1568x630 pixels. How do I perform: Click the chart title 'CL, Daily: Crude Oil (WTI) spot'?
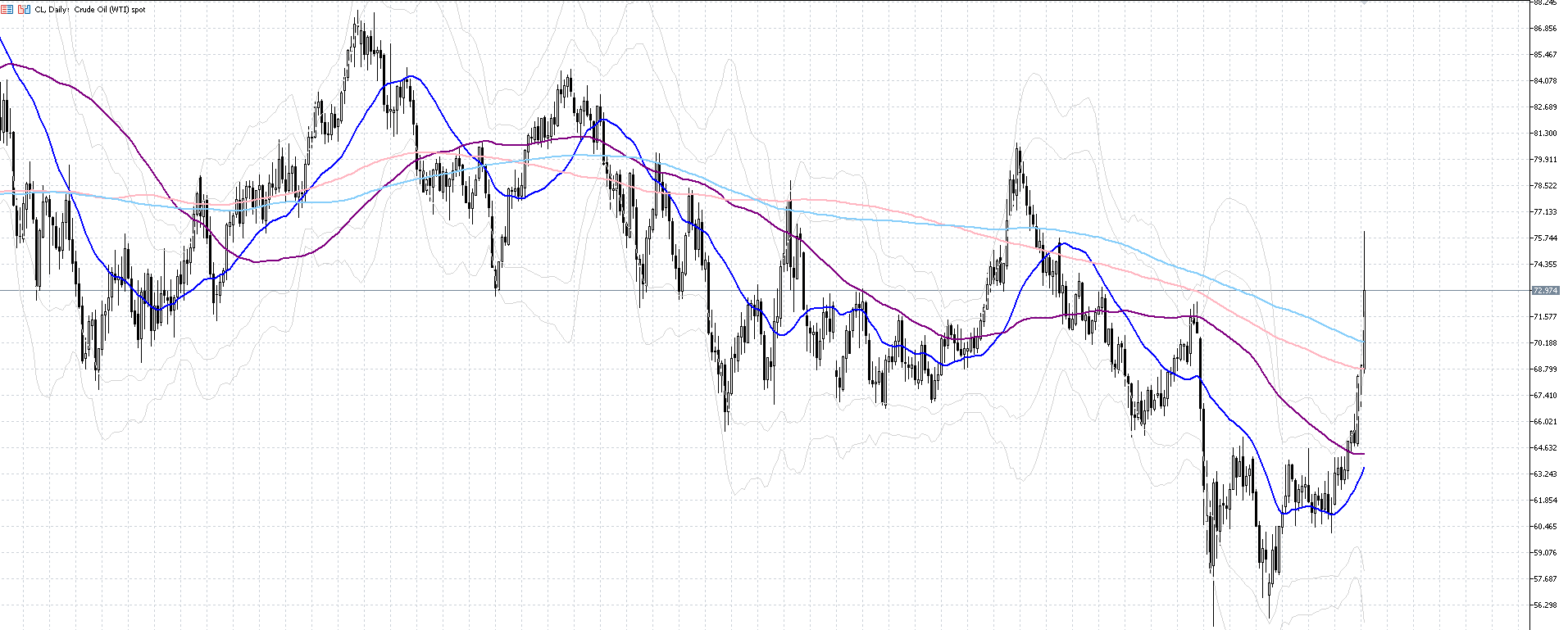coord(90,10)
